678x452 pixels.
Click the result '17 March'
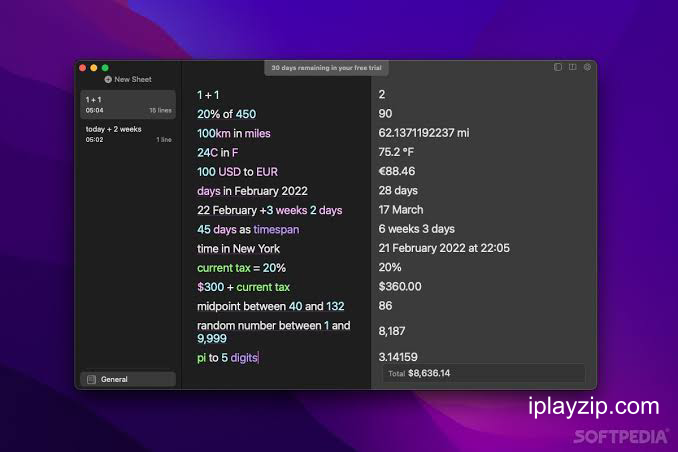pyautogui.click(x=401, y=210)
